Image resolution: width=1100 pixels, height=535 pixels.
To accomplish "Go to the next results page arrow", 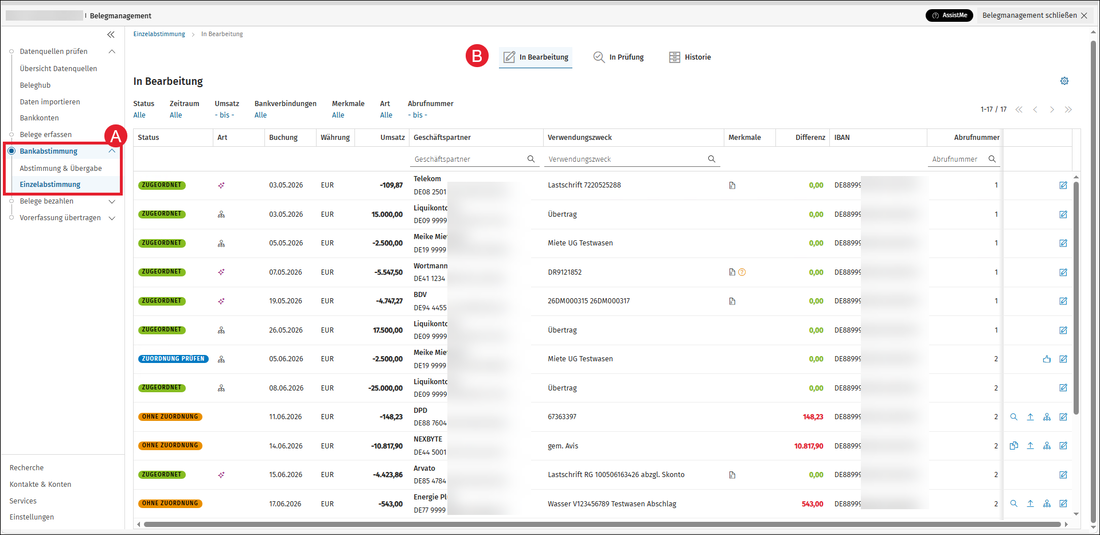I will tap(1052, 109).
